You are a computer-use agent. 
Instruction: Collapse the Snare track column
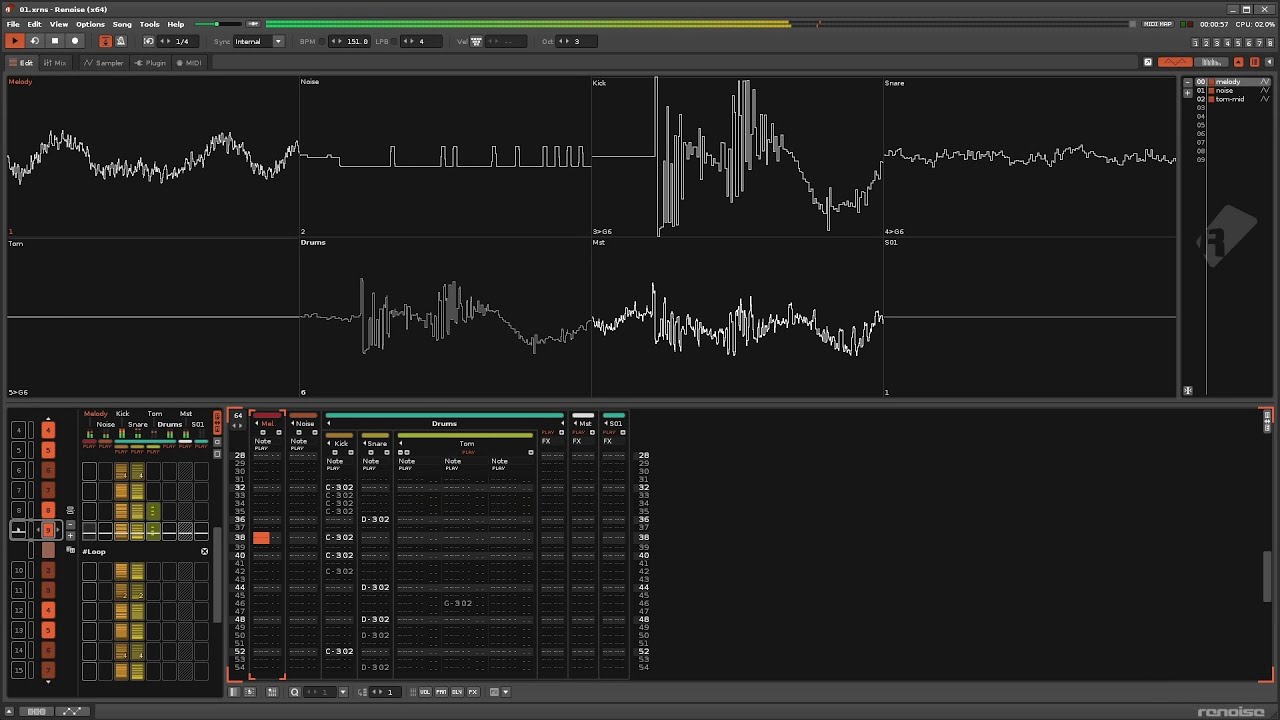pos(365,443)
